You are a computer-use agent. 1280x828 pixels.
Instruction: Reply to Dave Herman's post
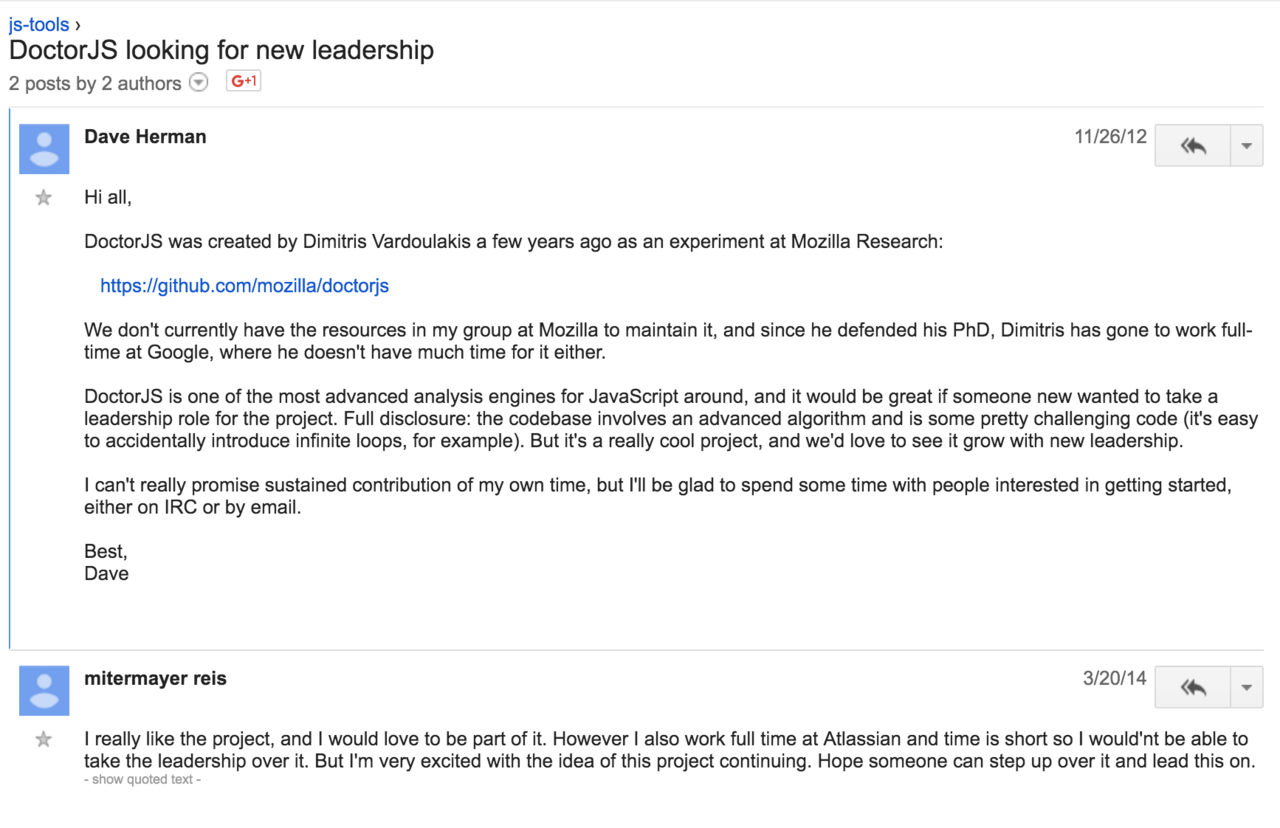pos(1193,146)
